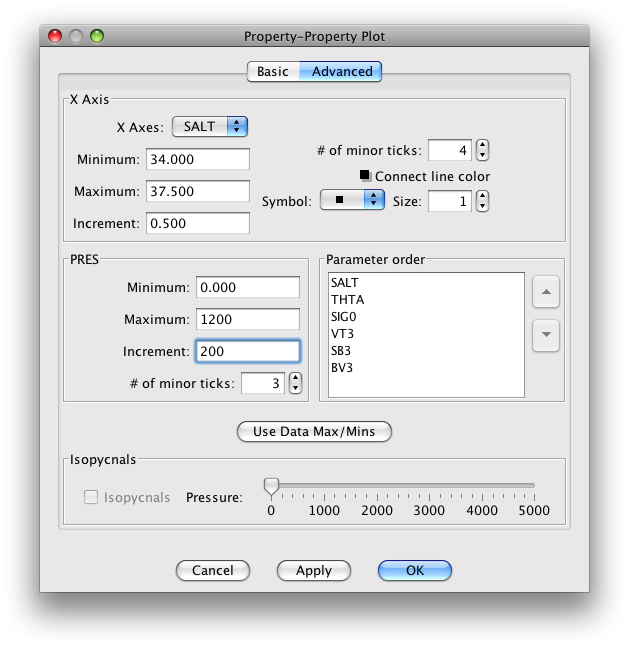Click the PRES Maximum field 1200
The width and height of the screenshot is (629, 647).
[248, 319]
